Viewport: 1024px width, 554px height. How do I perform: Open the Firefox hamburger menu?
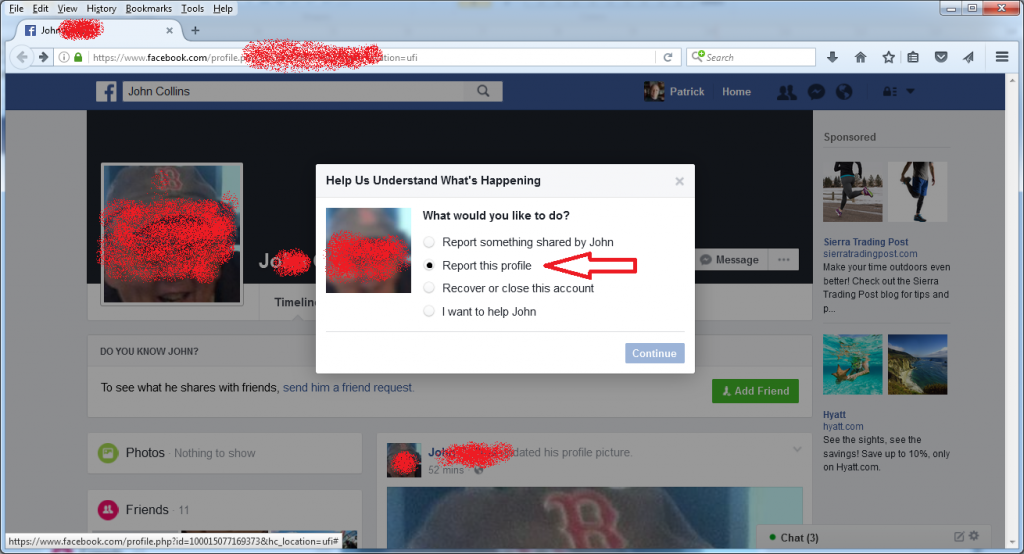(1002, 57)
